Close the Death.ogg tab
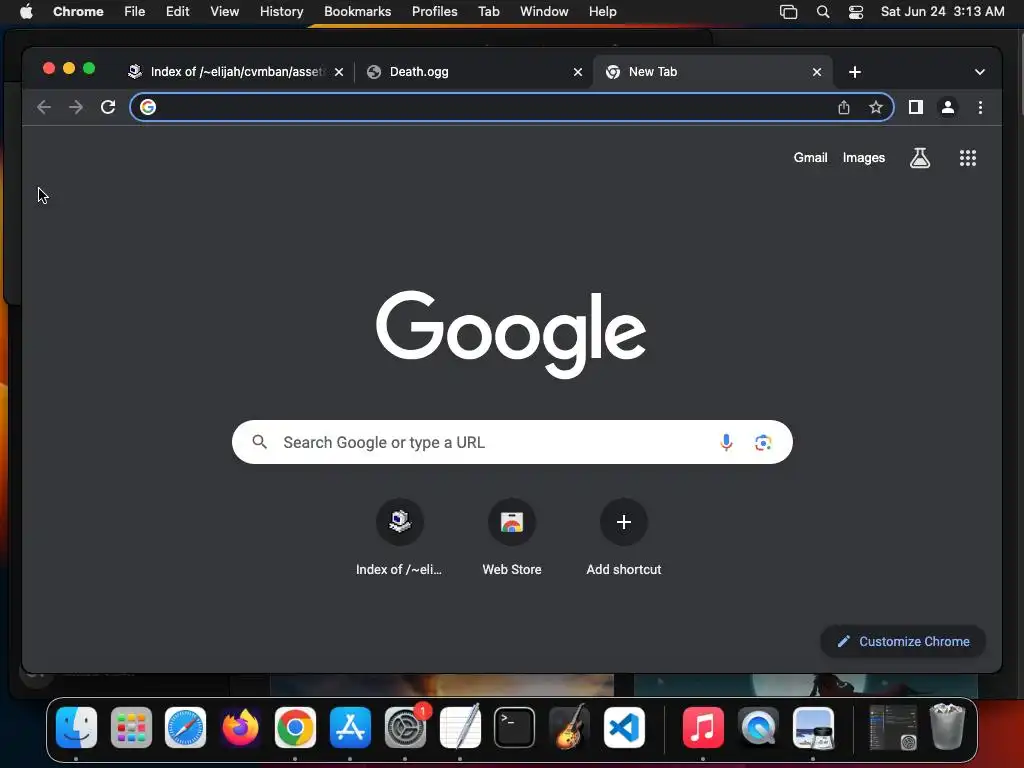This screenshot has height=768, width=1024. click(x=577, y=72)
